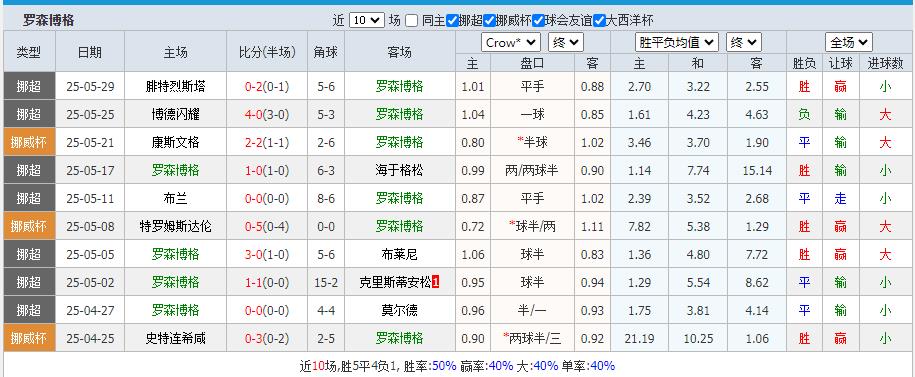The height and width of the screenshot is (377, 915).
Task: Click the 2-2(1-1) score against 康斯文格
Action: [267, 142]
